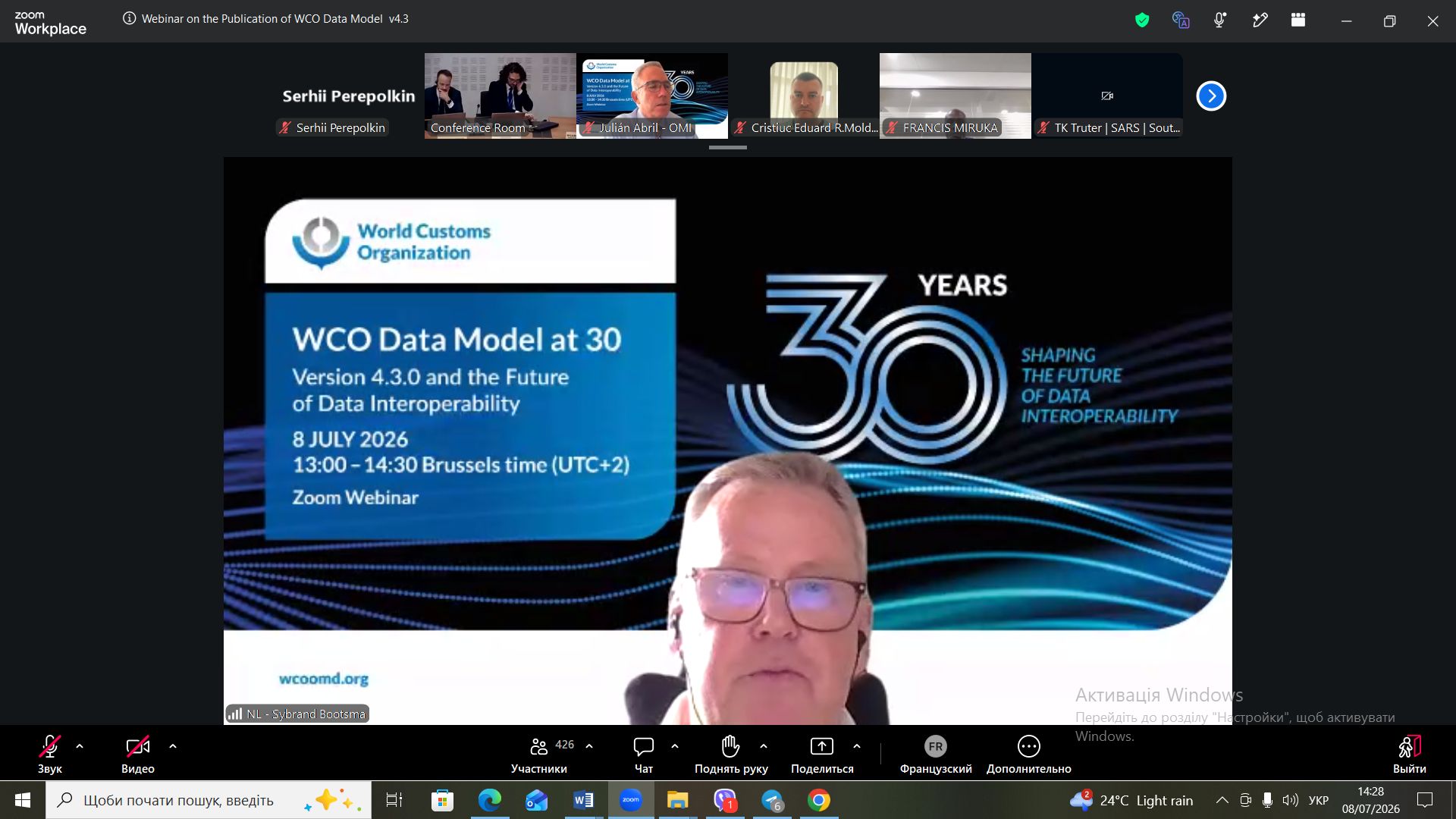Open translation settings icon in title bar
Image resolution: width=1456 pixels, height=819 pixels.
(1181, 20)
